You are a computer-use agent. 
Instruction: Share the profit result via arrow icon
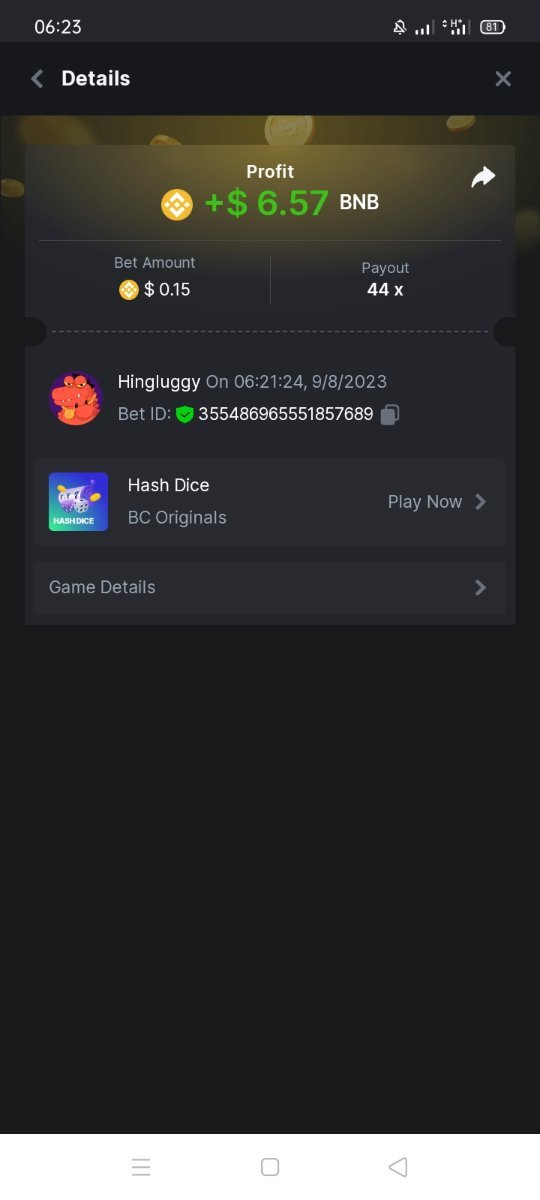click(483, 177)
